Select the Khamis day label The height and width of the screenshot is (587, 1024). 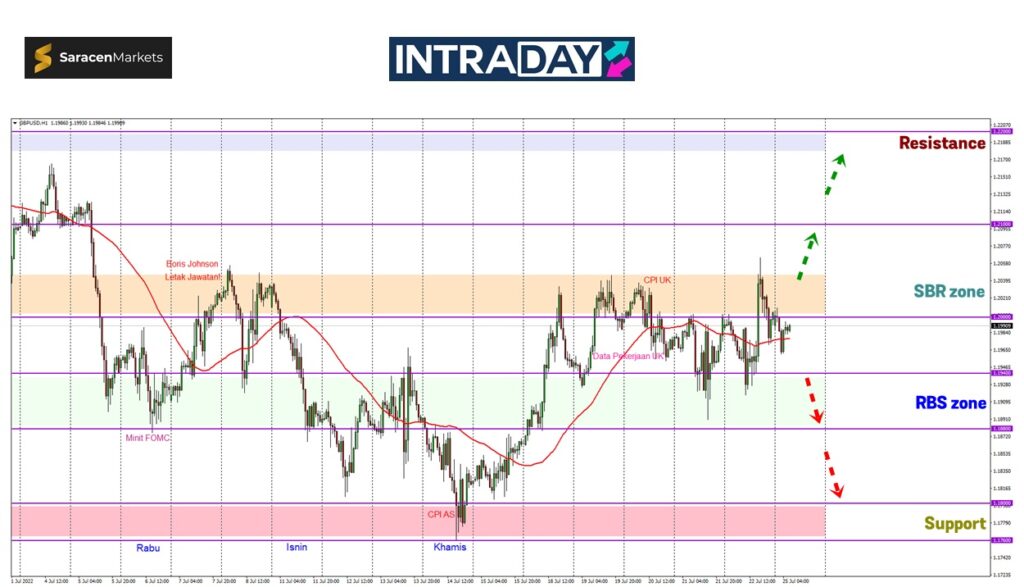449,547
